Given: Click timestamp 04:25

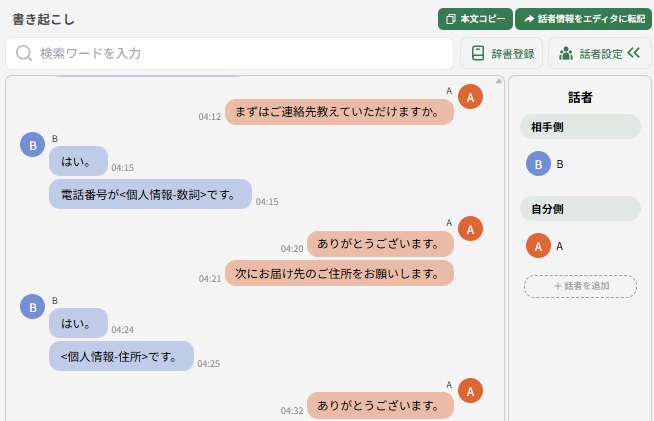Looking at the screenshot, I should [x=209, y=364].
